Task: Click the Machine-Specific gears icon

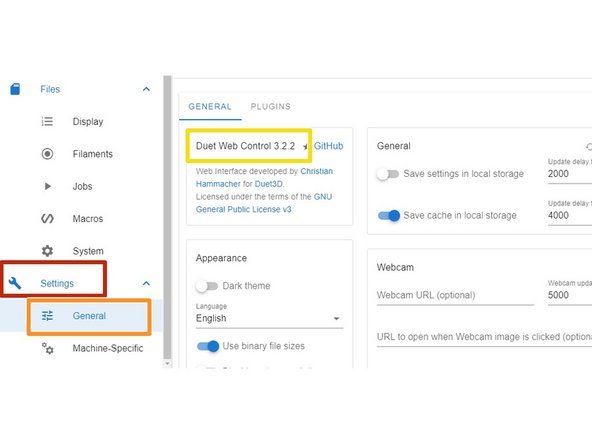Action: pyautogui.click(x=47, y=348)
